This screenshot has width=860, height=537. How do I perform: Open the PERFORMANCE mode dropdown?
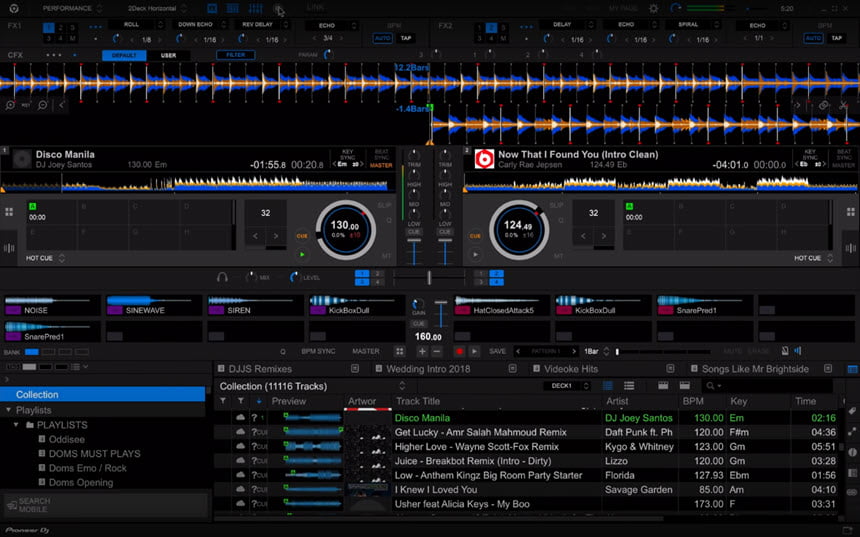click(73, 8)
